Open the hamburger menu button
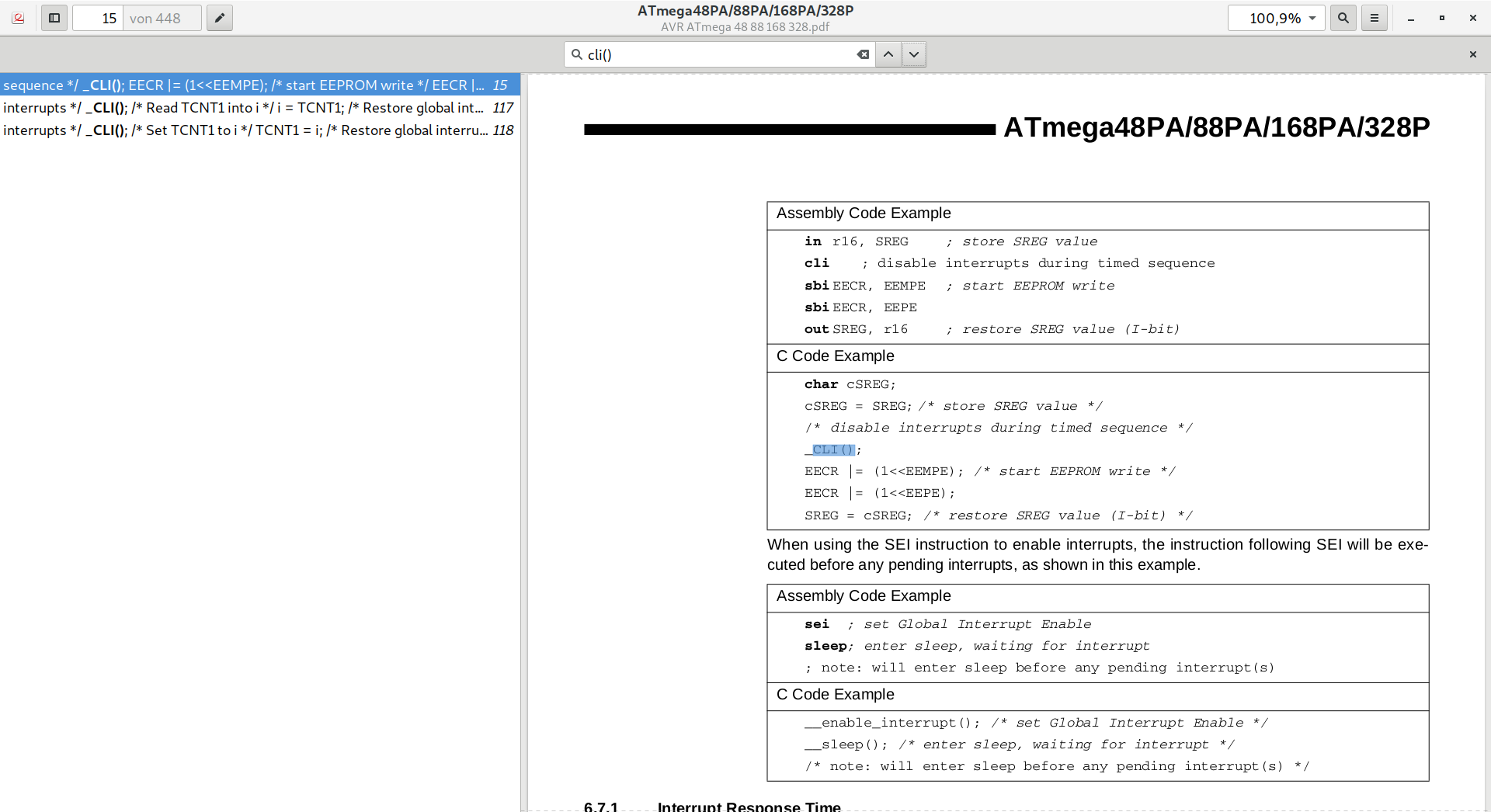This screenshot has width=1491, height=812. coord(1375,18)
